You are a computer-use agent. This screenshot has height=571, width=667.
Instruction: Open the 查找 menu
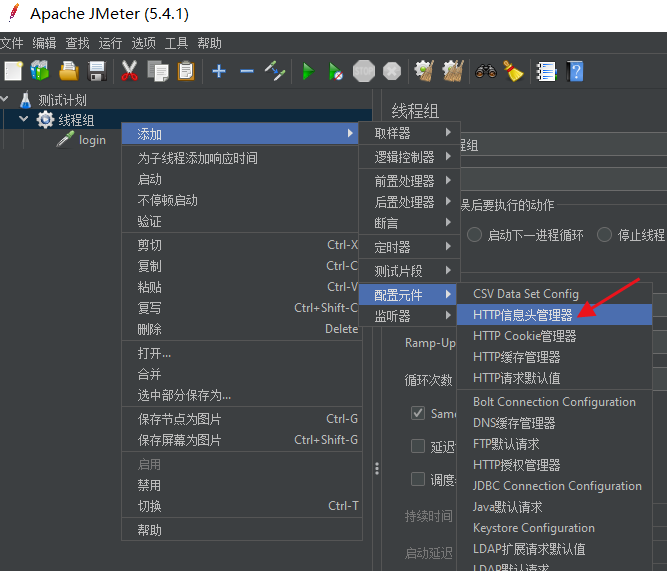77,43
